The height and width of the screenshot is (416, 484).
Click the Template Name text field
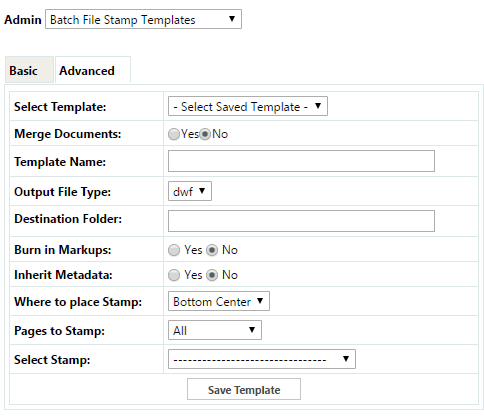[301, 161]
